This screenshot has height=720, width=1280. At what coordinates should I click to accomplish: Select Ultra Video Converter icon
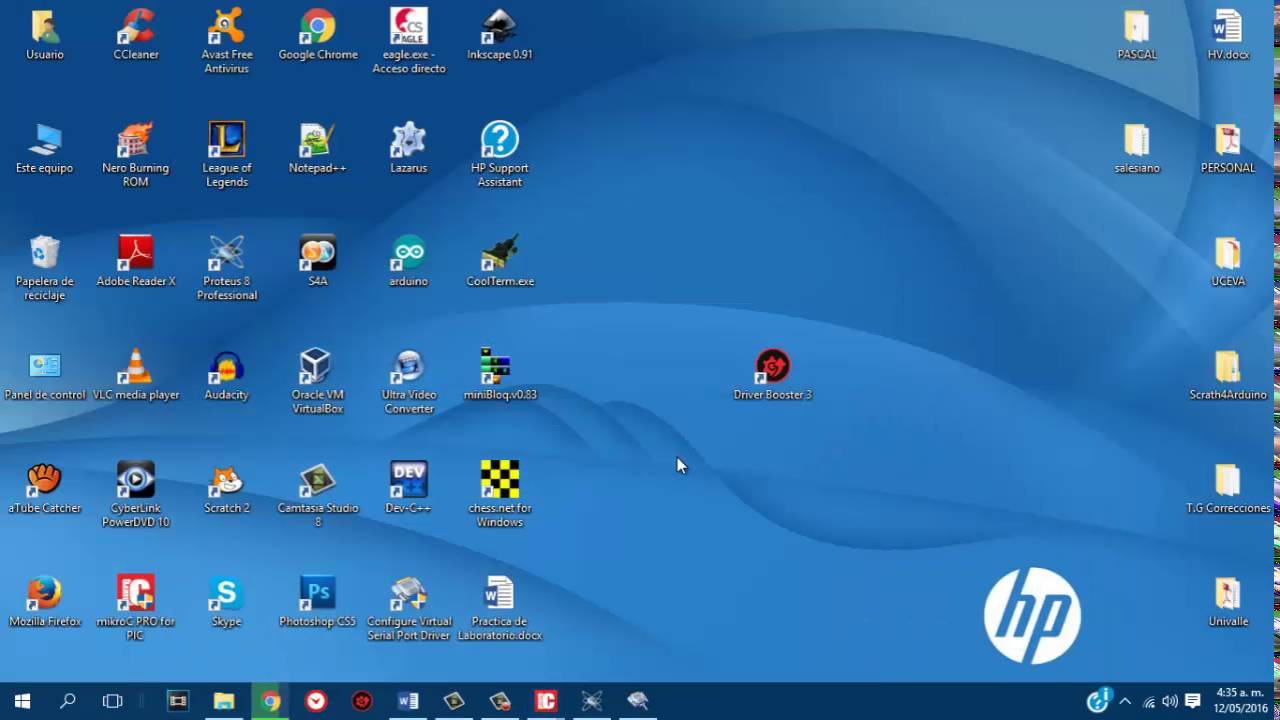click(x=409, y=381)
